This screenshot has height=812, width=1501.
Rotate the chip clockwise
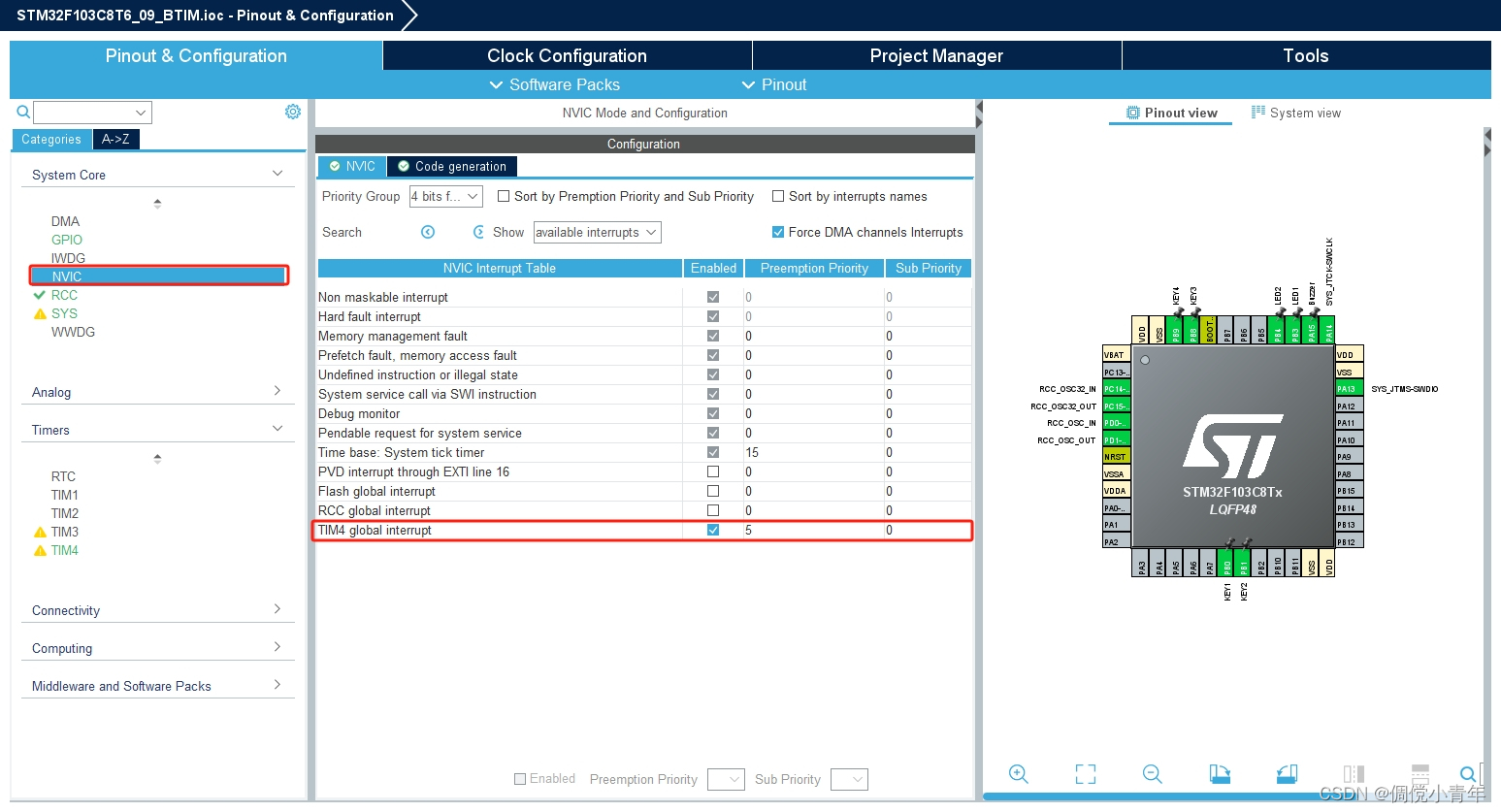click(1220, 773)
